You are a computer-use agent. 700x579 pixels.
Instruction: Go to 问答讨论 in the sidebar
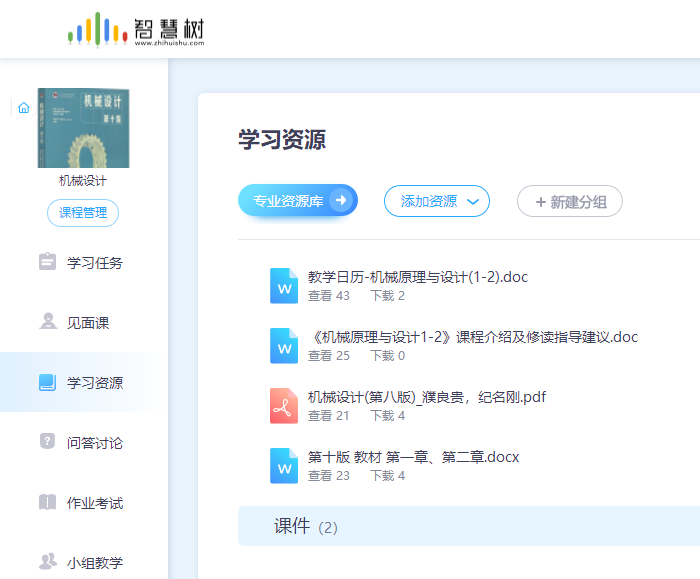pos(94,442)
